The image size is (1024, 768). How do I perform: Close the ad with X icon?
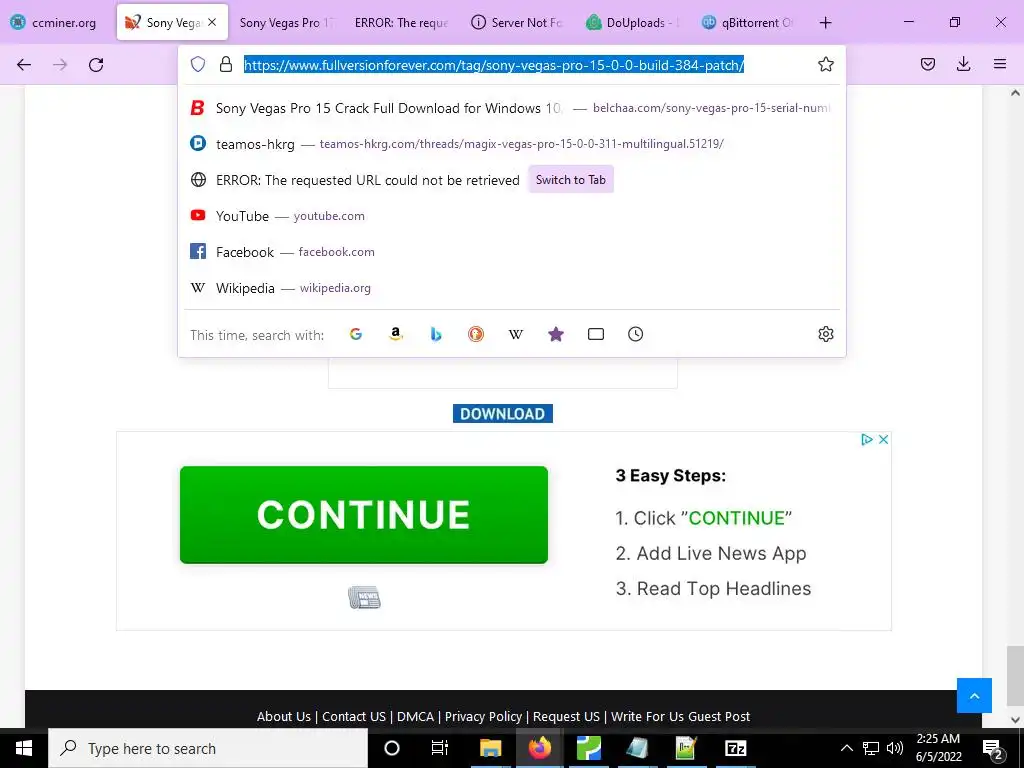[883, 440]
